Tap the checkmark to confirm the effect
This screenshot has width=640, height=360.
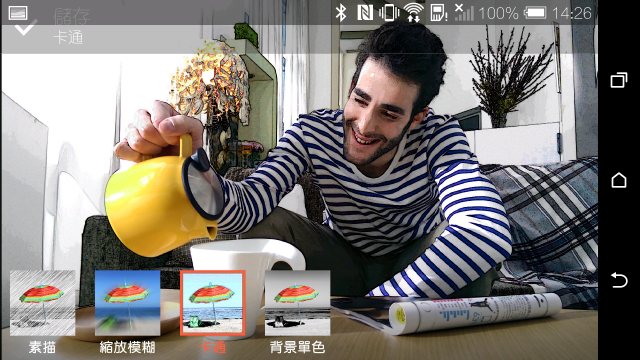(25, 27)
